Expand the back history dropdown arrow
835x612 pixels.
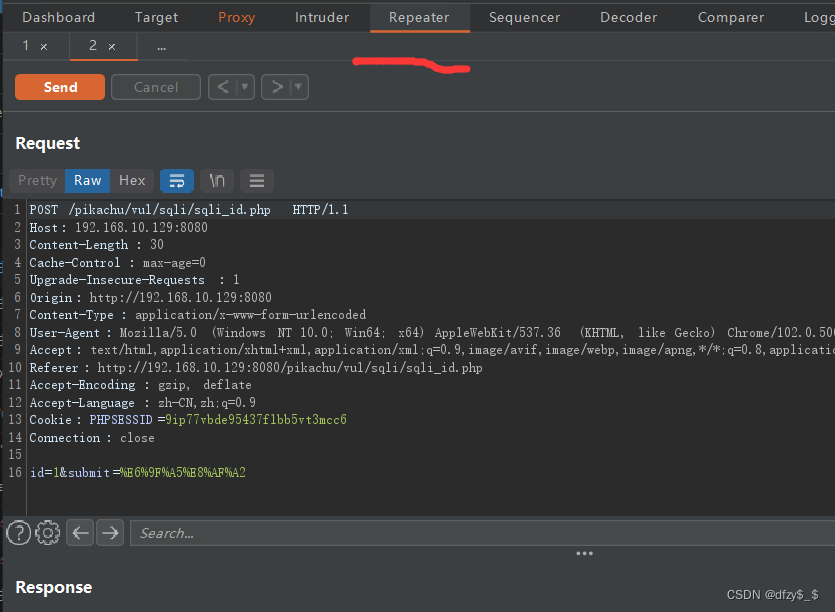click(x=245, y=87)
